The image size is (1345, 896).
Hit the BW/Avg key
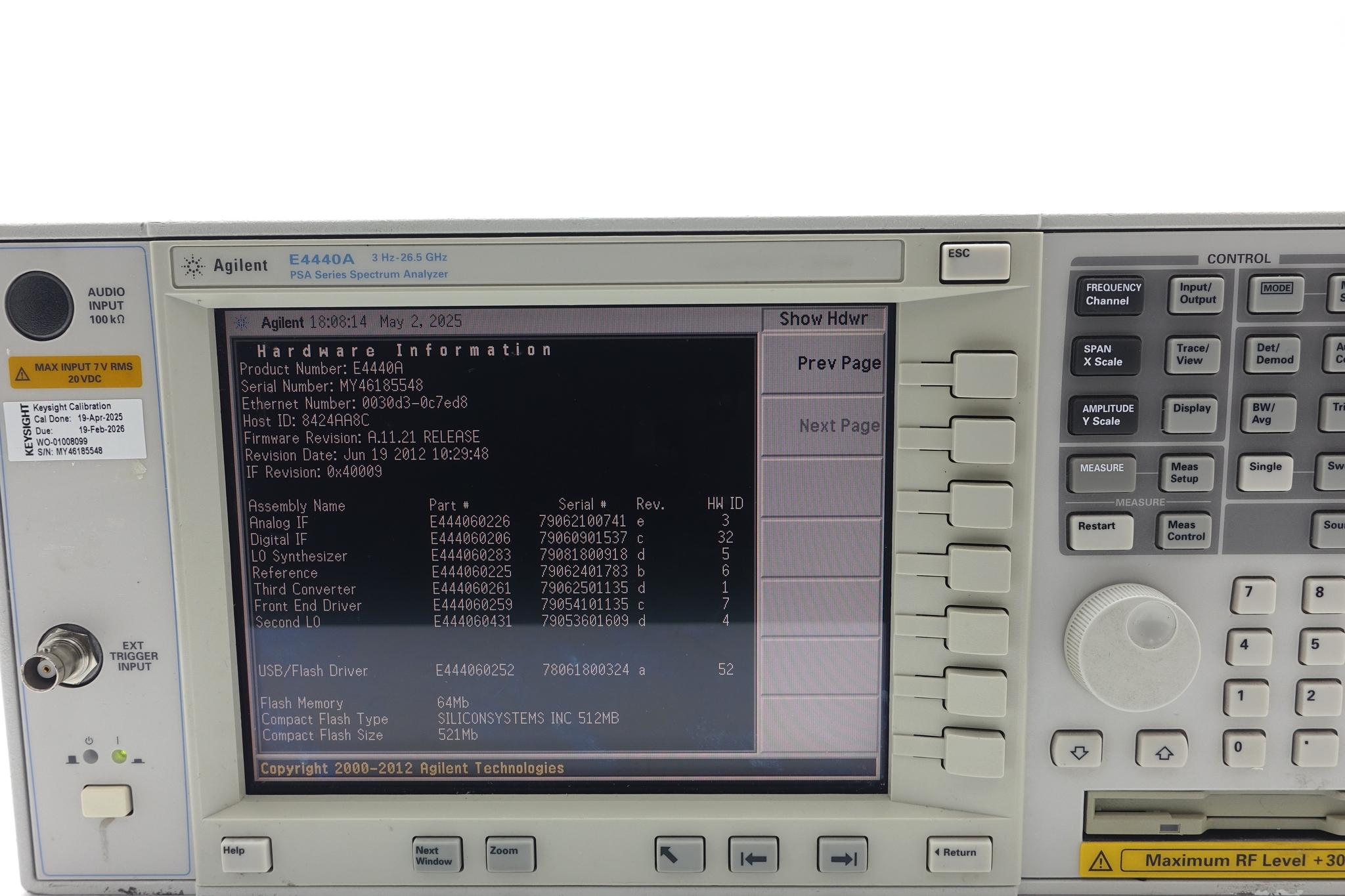click(1268, 414)
